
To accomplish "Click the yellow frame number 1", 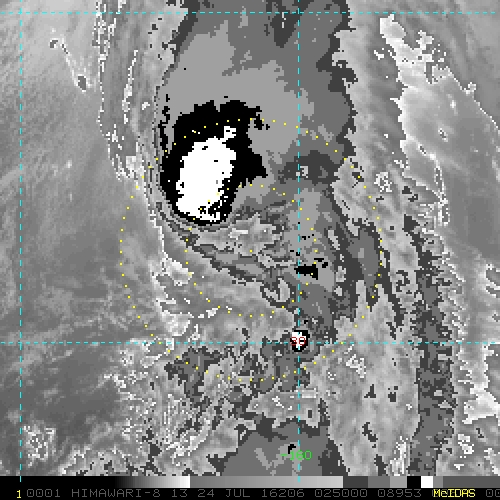I will [19, 494].
